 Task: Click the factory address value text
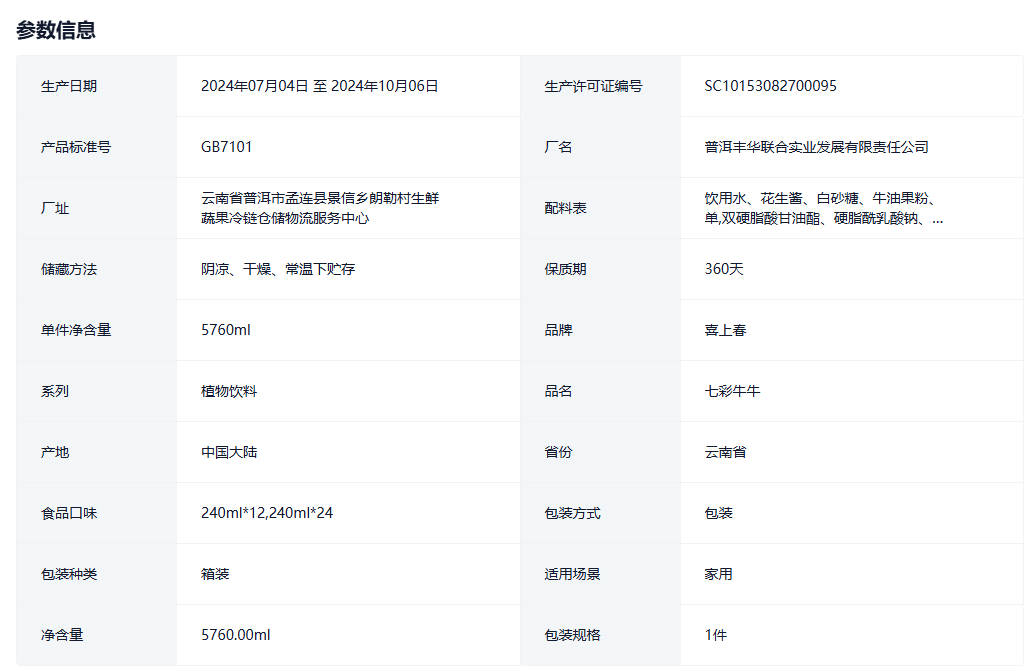(319, 208)
